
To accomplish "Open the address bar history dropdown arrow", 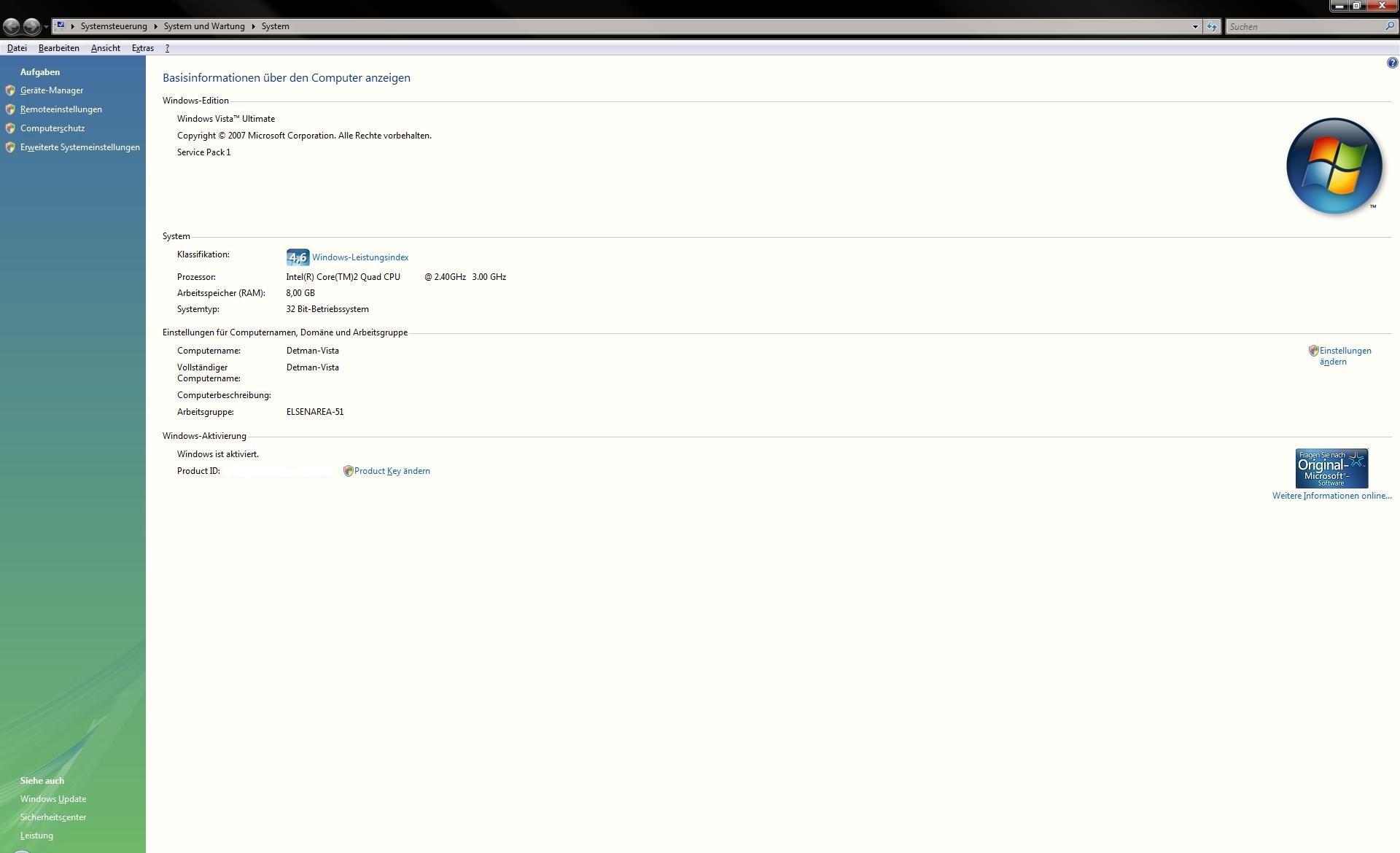I will click(x=1195, y=26).
